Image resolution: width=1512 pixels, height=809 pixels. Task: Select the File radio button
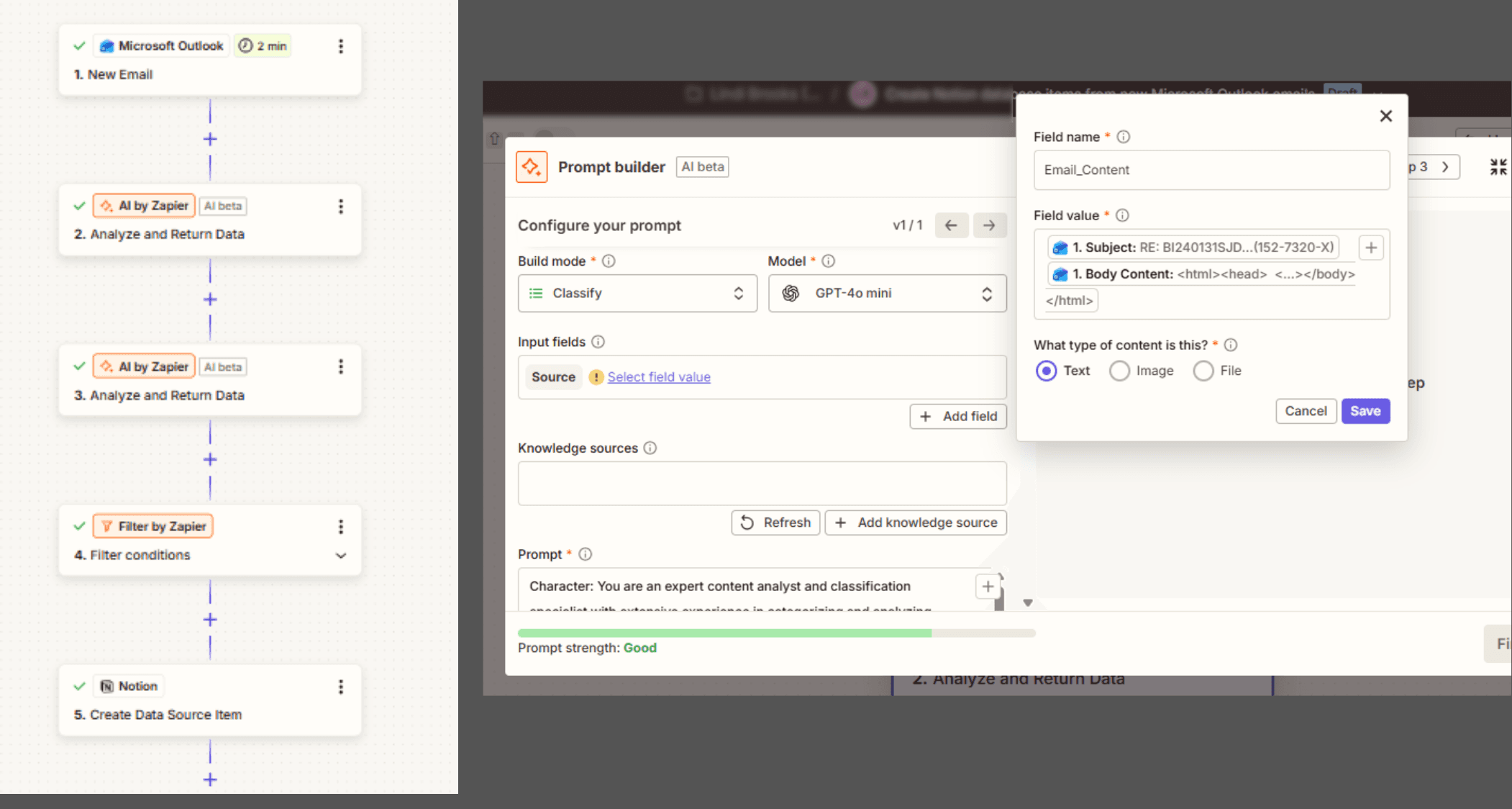1203,371
